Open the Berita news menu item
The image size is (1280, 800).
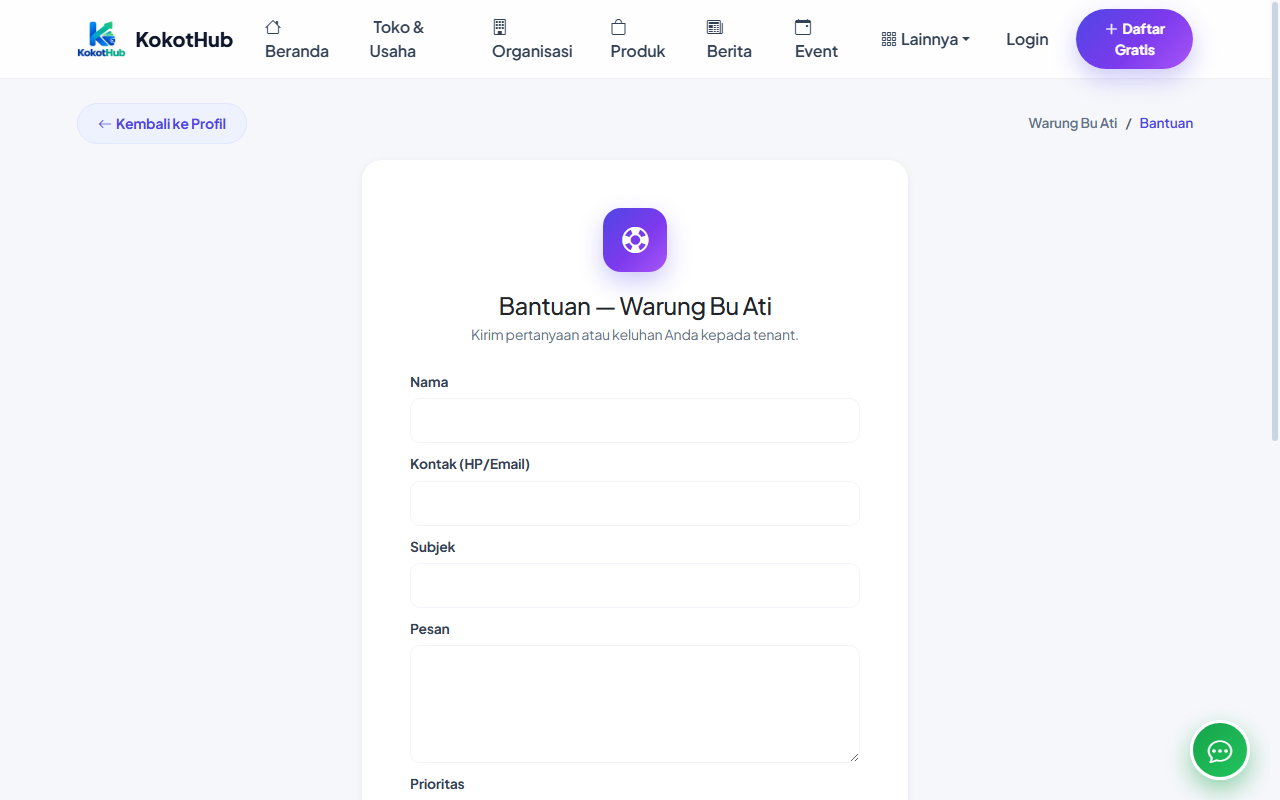point(729,39)
